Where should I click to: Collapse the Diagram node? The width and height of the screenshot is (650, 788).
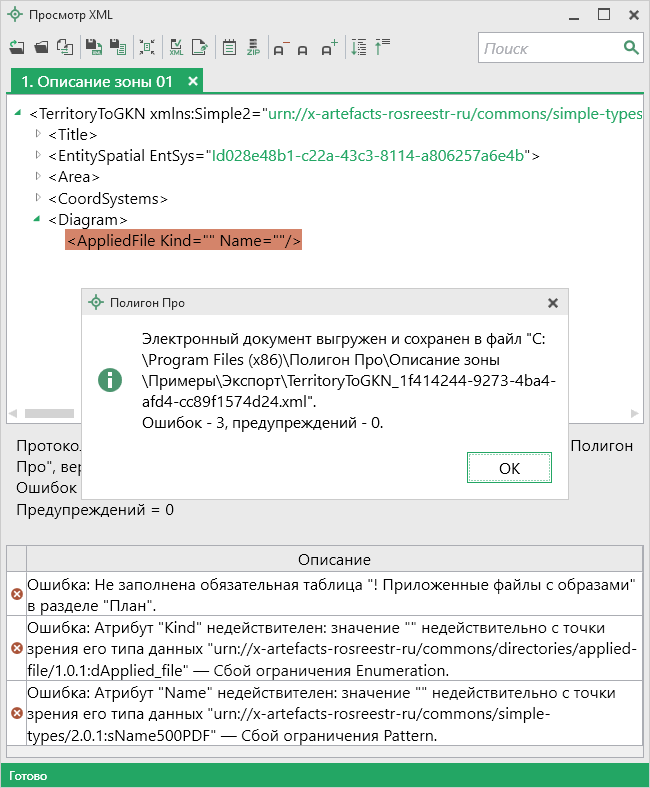pos(38,219)
